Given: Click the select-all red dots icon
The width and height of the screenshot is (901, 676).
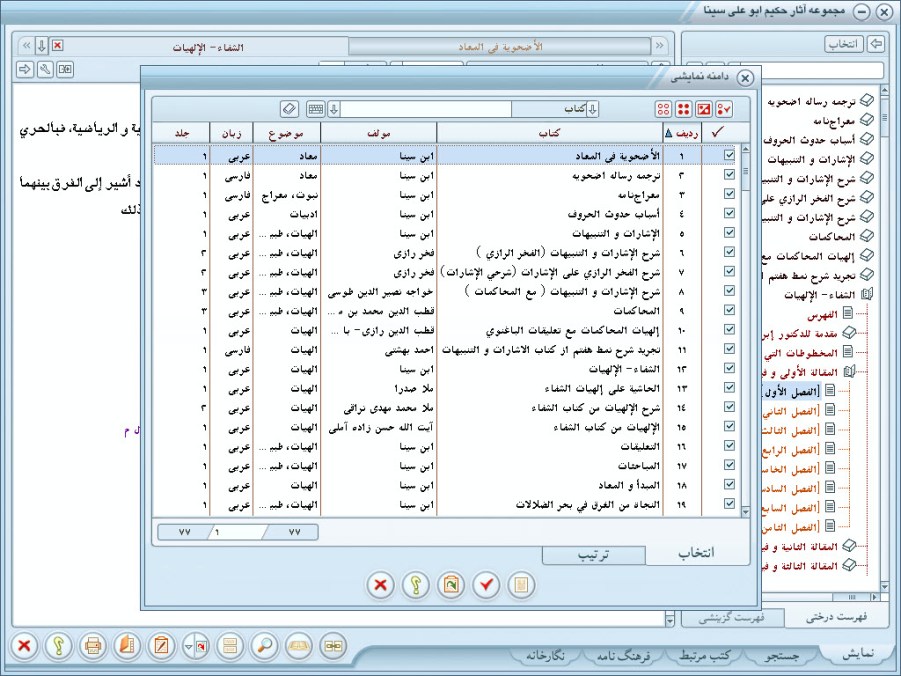Looking at the screenshot, I should pyautogui.click(x=683, y=109).
